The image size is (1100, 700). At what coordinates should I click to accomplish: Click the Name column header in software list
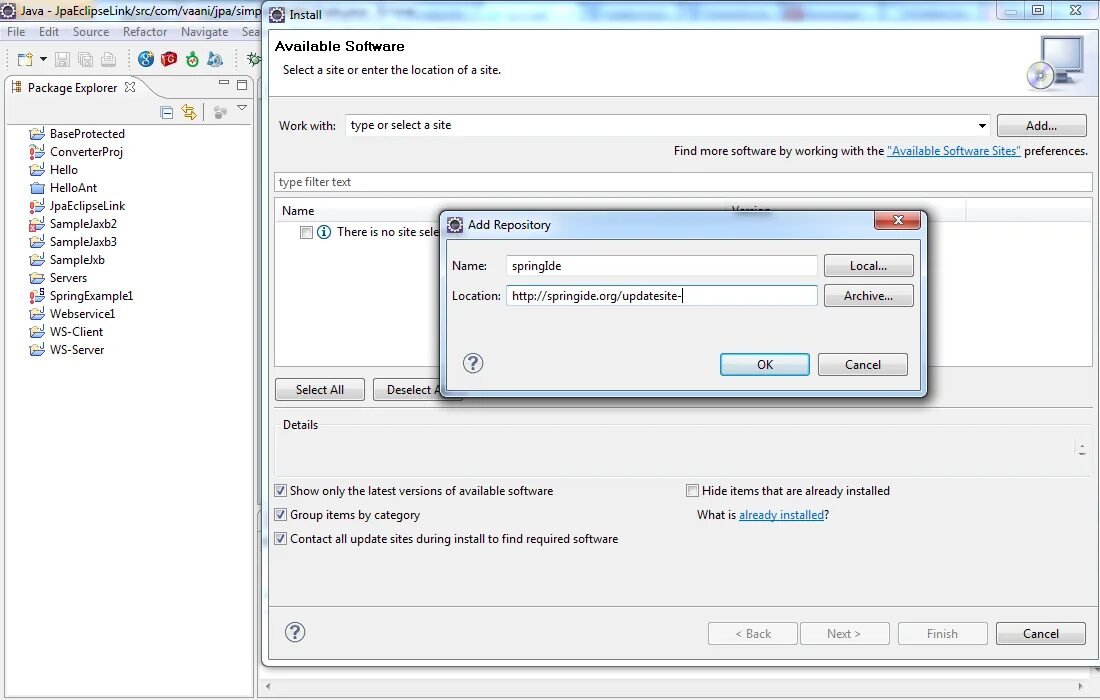click(298, 210)
